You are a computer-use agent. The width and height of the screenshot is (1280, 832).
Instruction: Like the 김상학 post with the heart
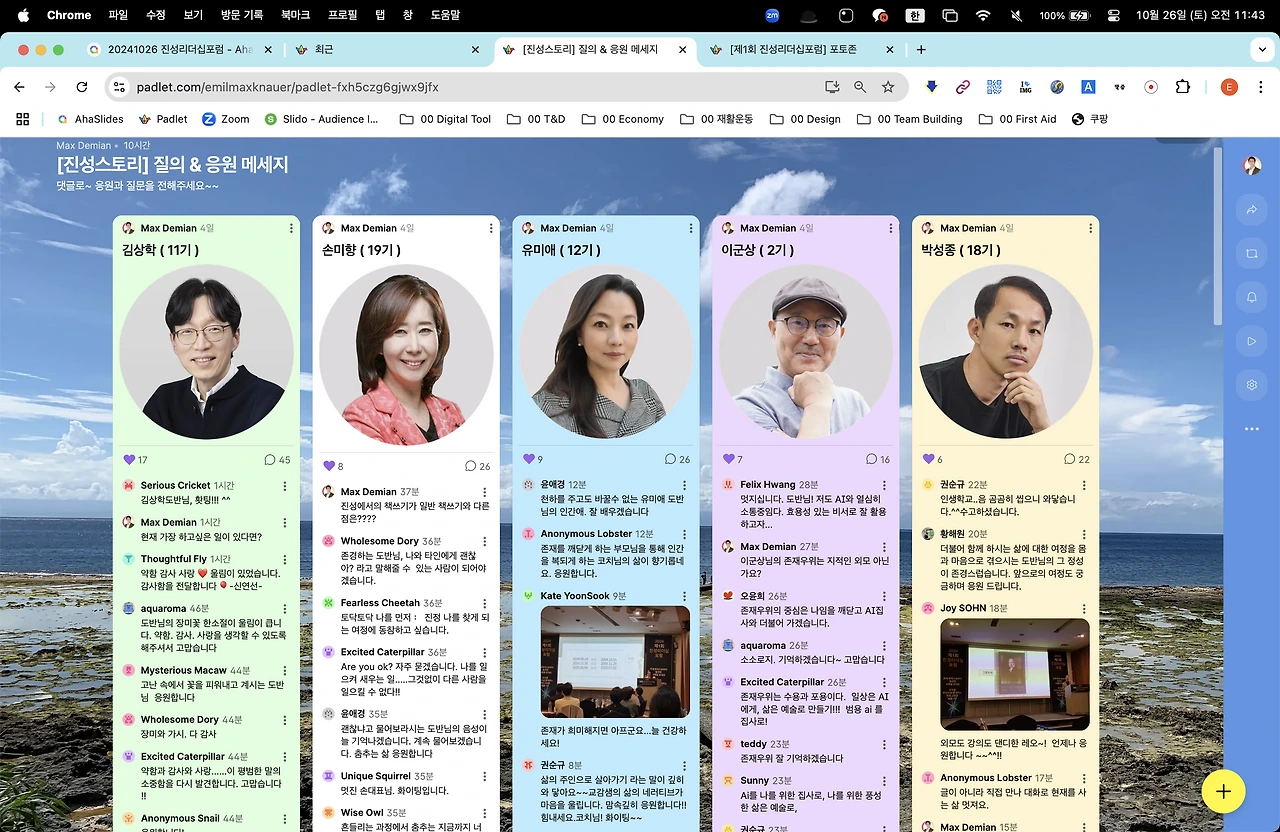click(129, 460)
